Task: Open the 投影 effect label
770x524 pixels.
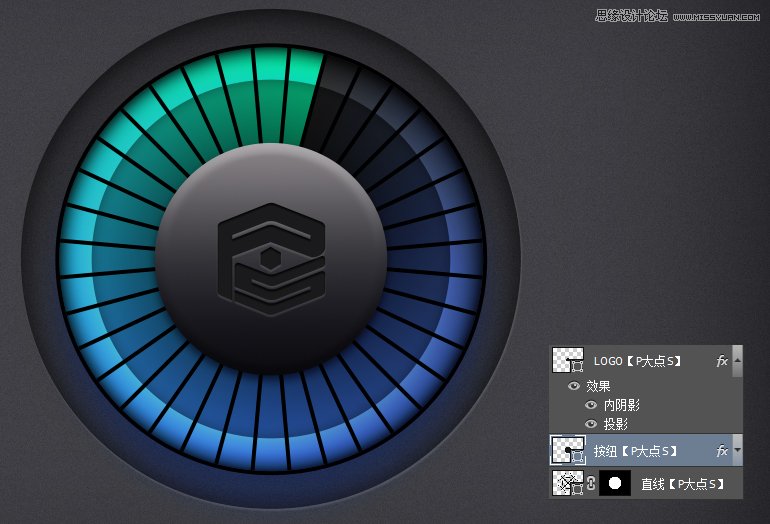Action: point(616,424)
